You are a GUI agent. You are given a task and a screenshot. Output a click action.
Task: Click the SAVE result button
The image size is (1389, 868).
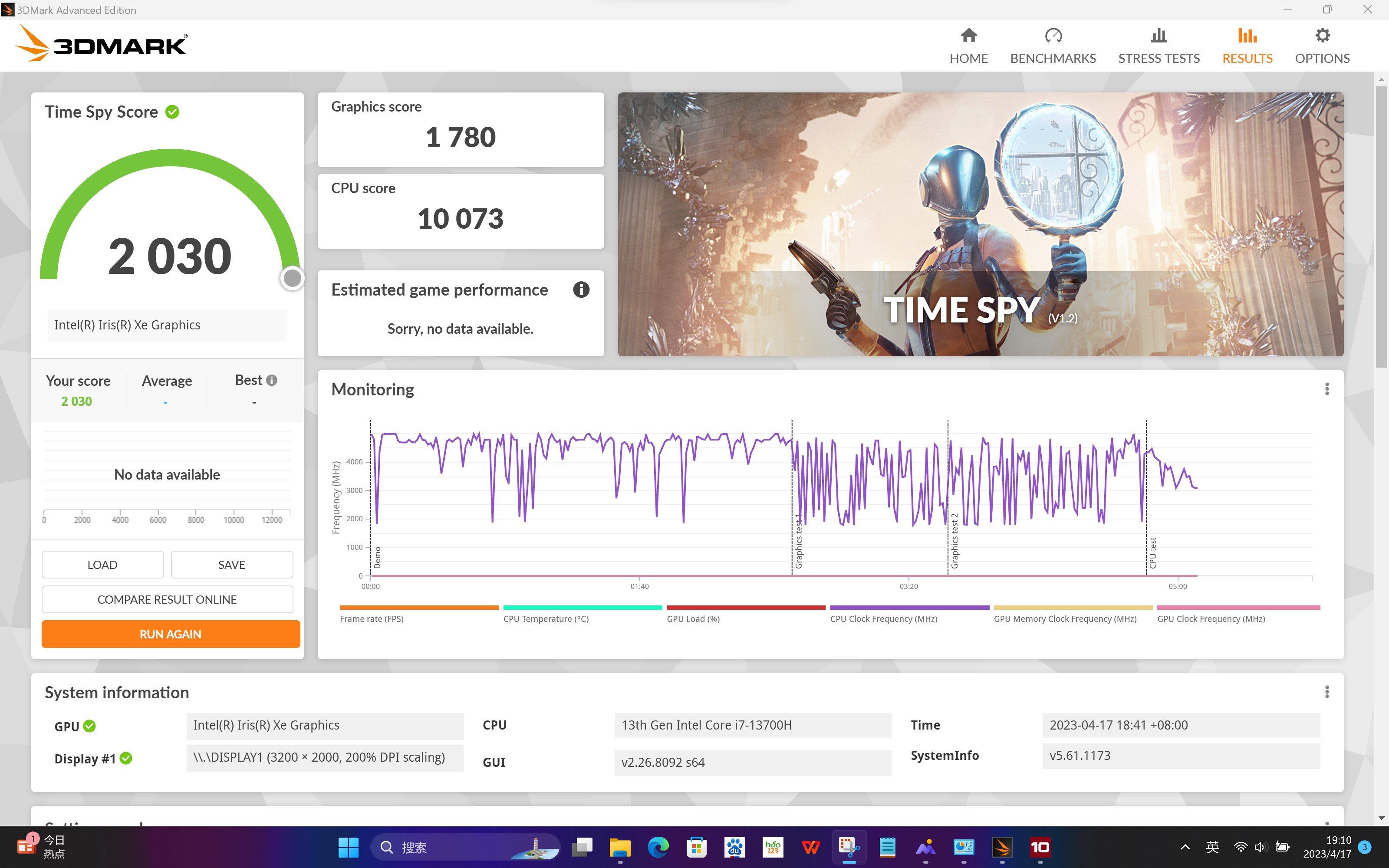click(231, 565)
